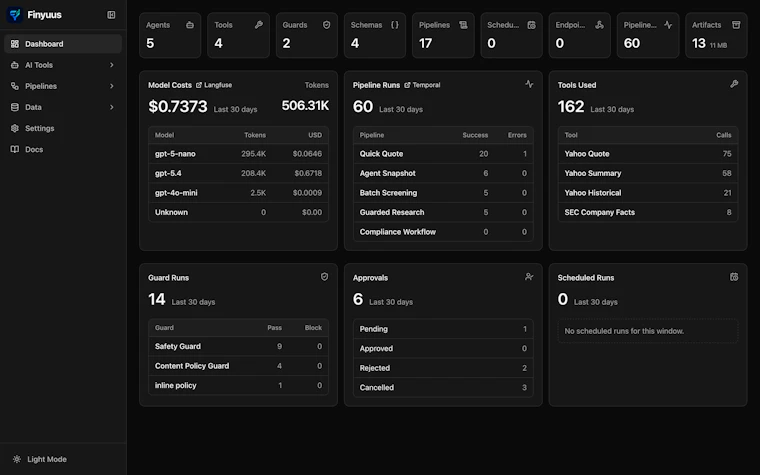760x475 pixels.
Task: Collapse the sidebar with the panel icon
Action: coord(111,15)
